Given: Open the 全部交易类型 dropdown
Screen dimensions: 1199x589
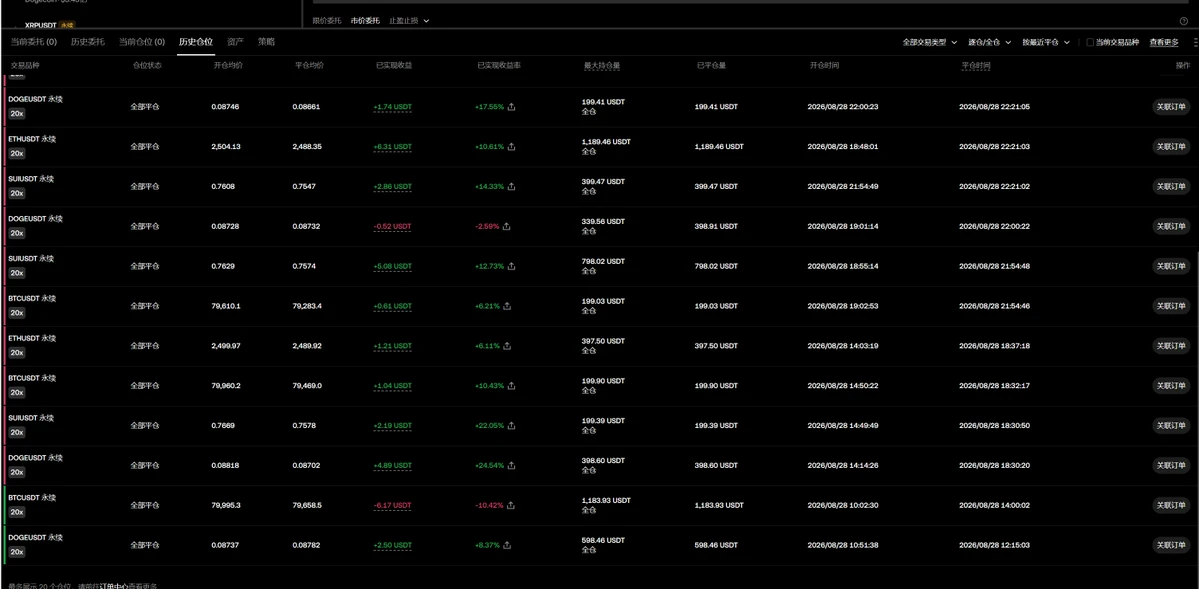Looking at the screenshot, I should 930,43.
